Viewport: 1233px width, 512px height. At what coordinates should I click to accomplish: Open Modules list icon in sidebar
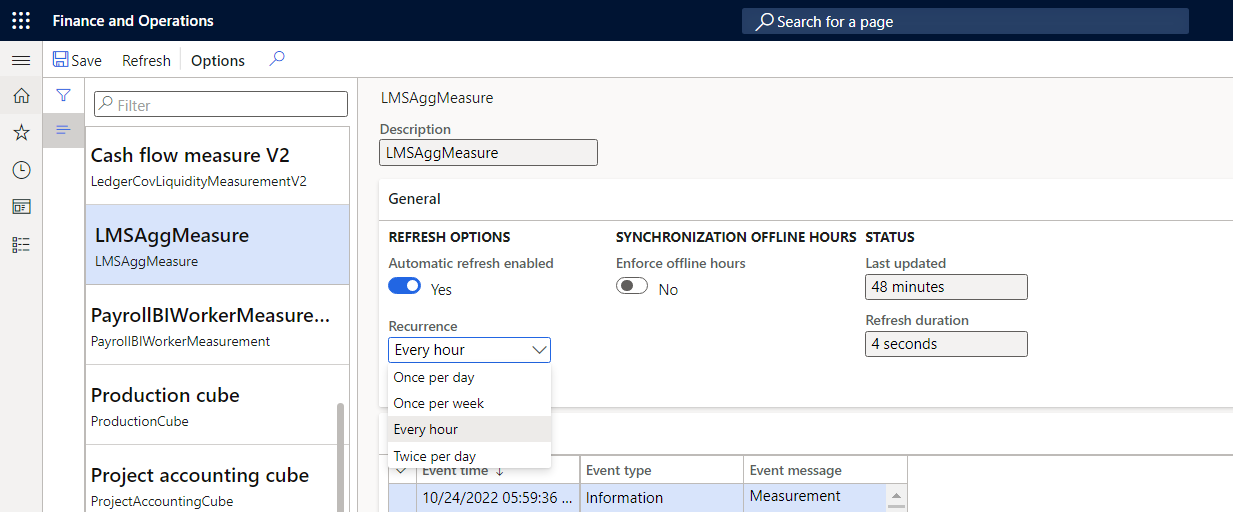(x=21, y=244)
